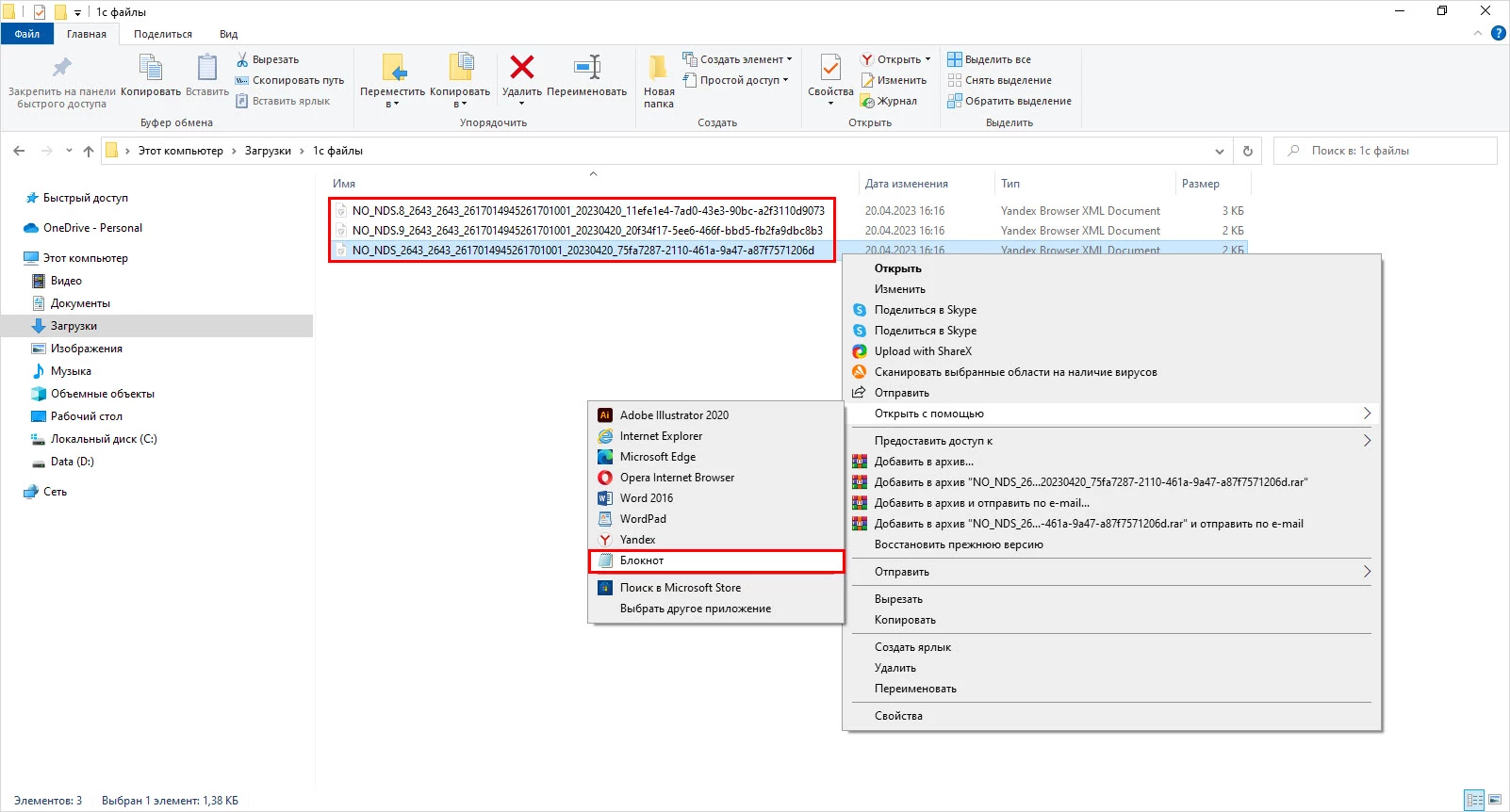Click the large Копировать icon in the ribbon clipboard group
Screen dimensions: 1510x812
[151, 68]
